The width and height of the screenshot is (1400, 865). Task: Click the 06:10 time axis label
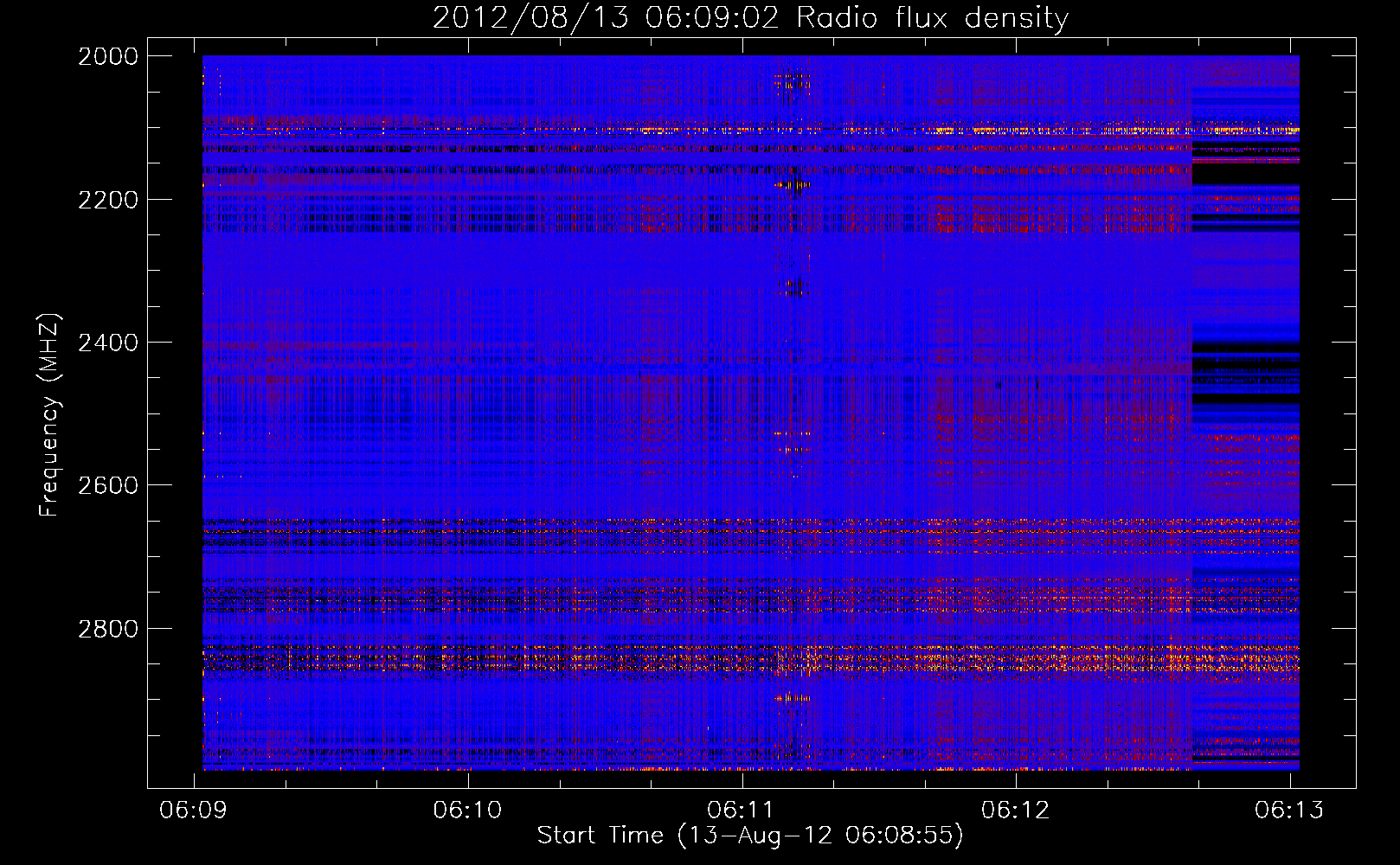[468, 810]
